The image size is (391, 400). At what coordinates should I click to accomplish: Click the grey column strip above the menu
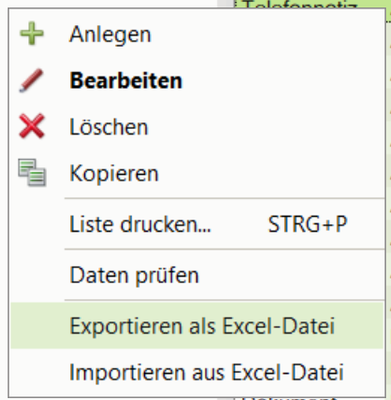pos(226,4)
